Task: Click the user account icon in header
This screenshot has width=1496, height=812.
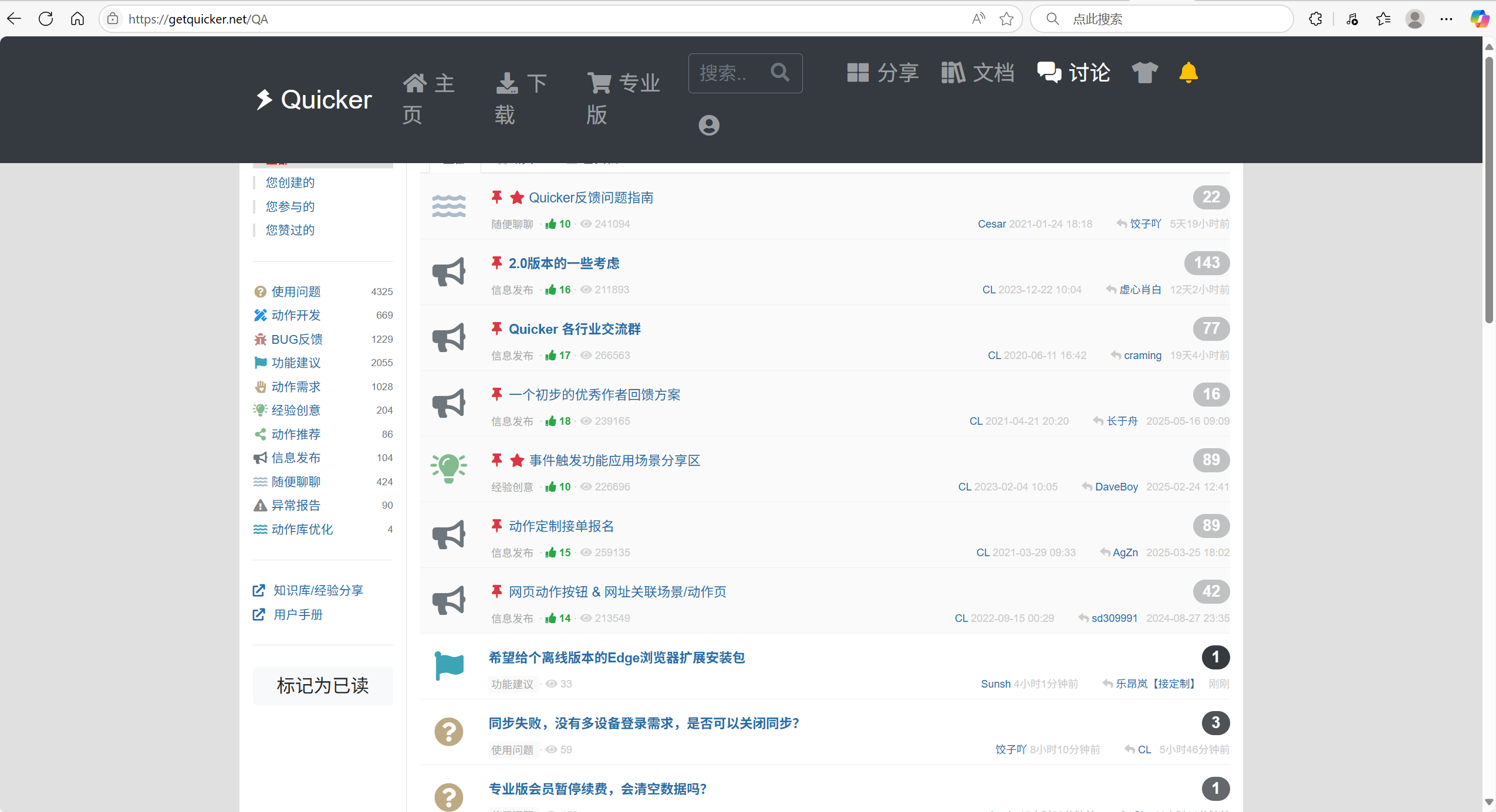Action: pyautogui.click(x=709, y=125)
